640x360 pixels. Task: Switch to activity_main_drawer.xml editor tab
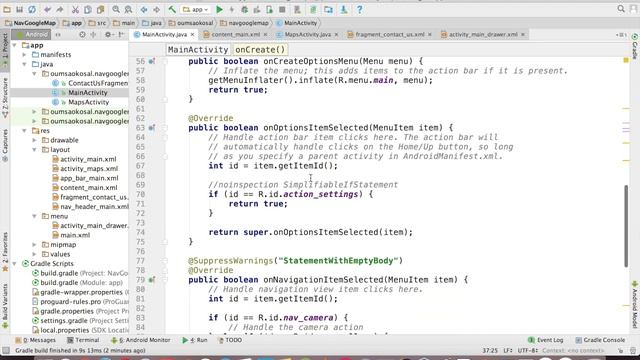[x=483, y=35]
